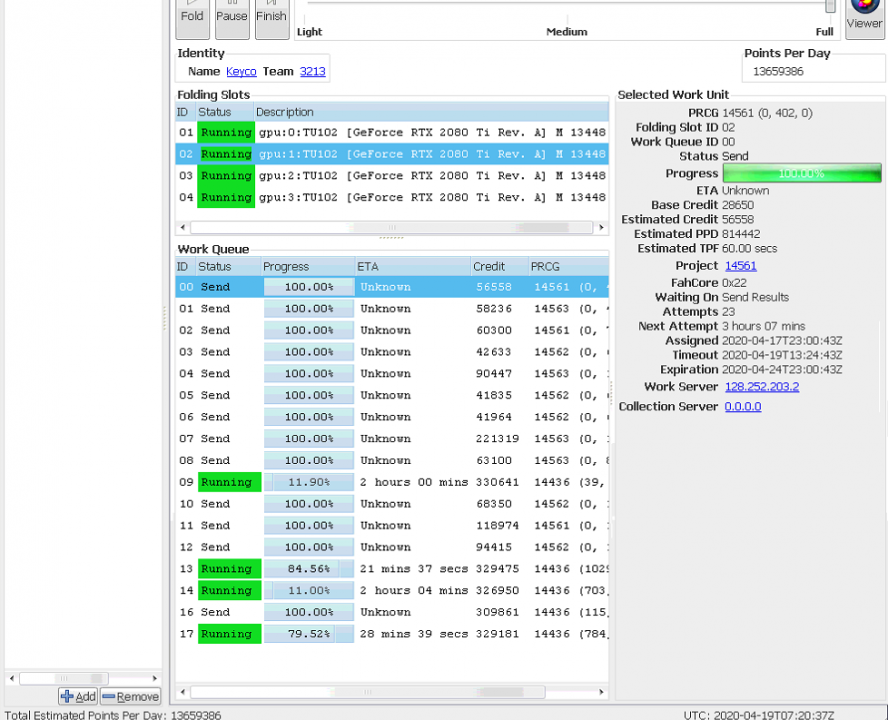
Task: Click the Points Per Day value 13659386
Action: point(778,71)
